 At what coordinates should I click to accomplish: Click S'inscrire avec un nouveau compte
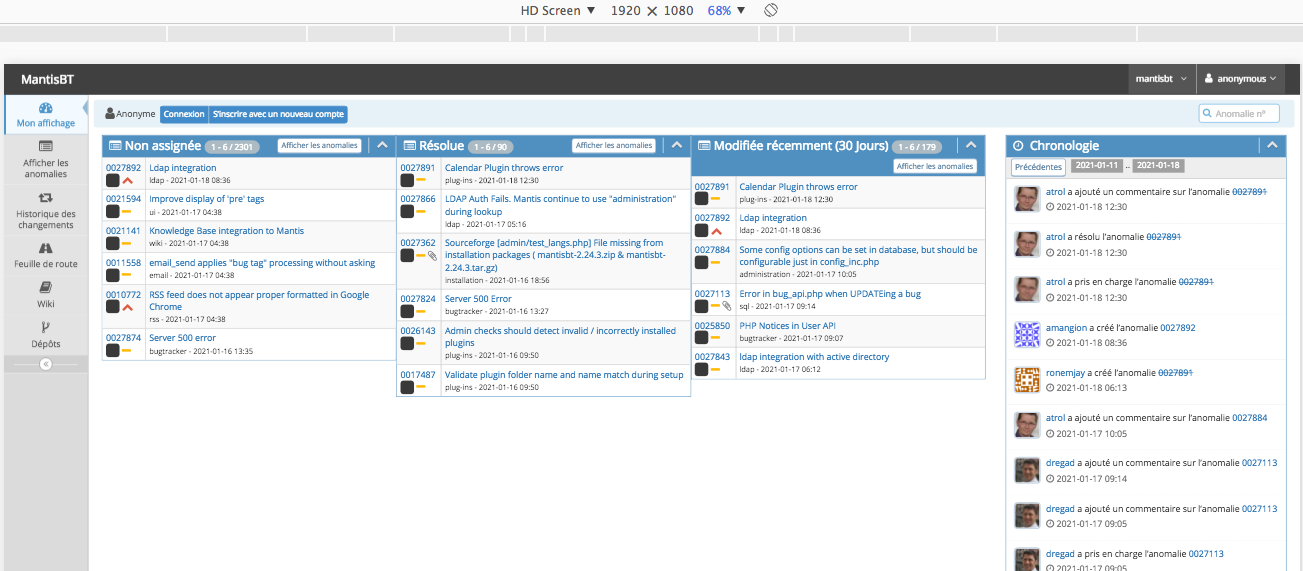pos(278,114)
